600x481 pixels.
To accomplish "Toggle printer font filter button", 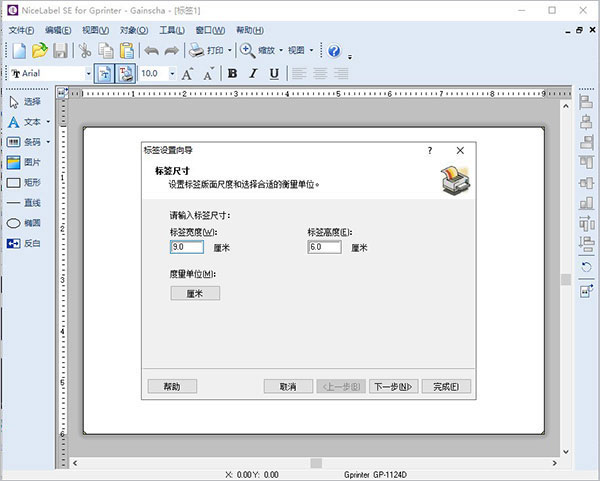I will tap(125, 73).
